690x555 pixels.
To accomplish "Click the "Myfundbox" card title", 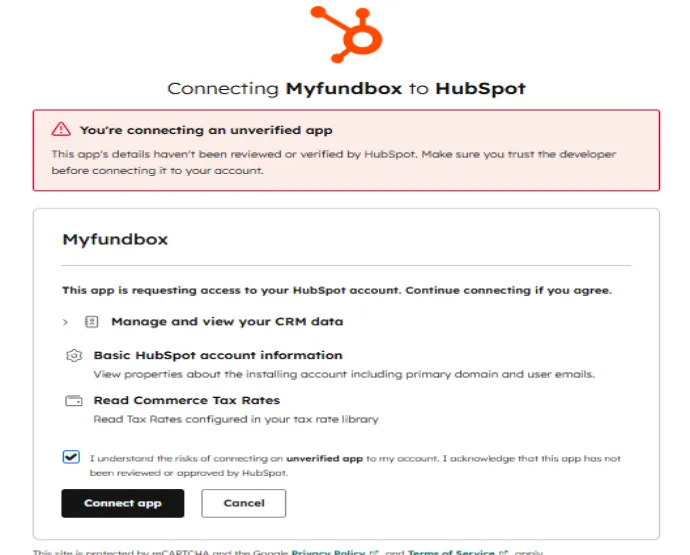I will pyautogui.click(x=115, y=239).
